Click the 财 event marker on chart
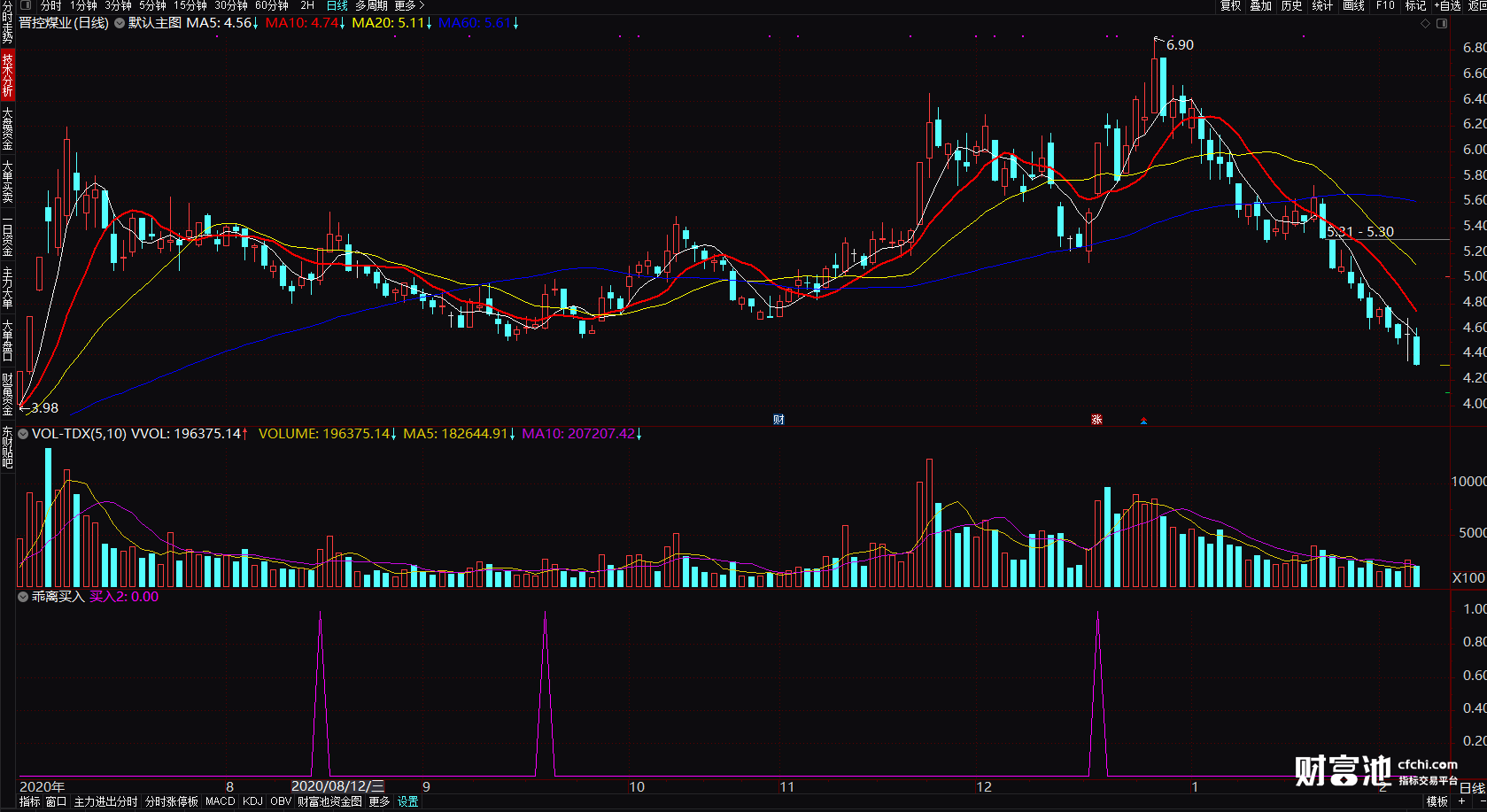The width and height of the screenshot is (1487, 812). tap(778, 420)
